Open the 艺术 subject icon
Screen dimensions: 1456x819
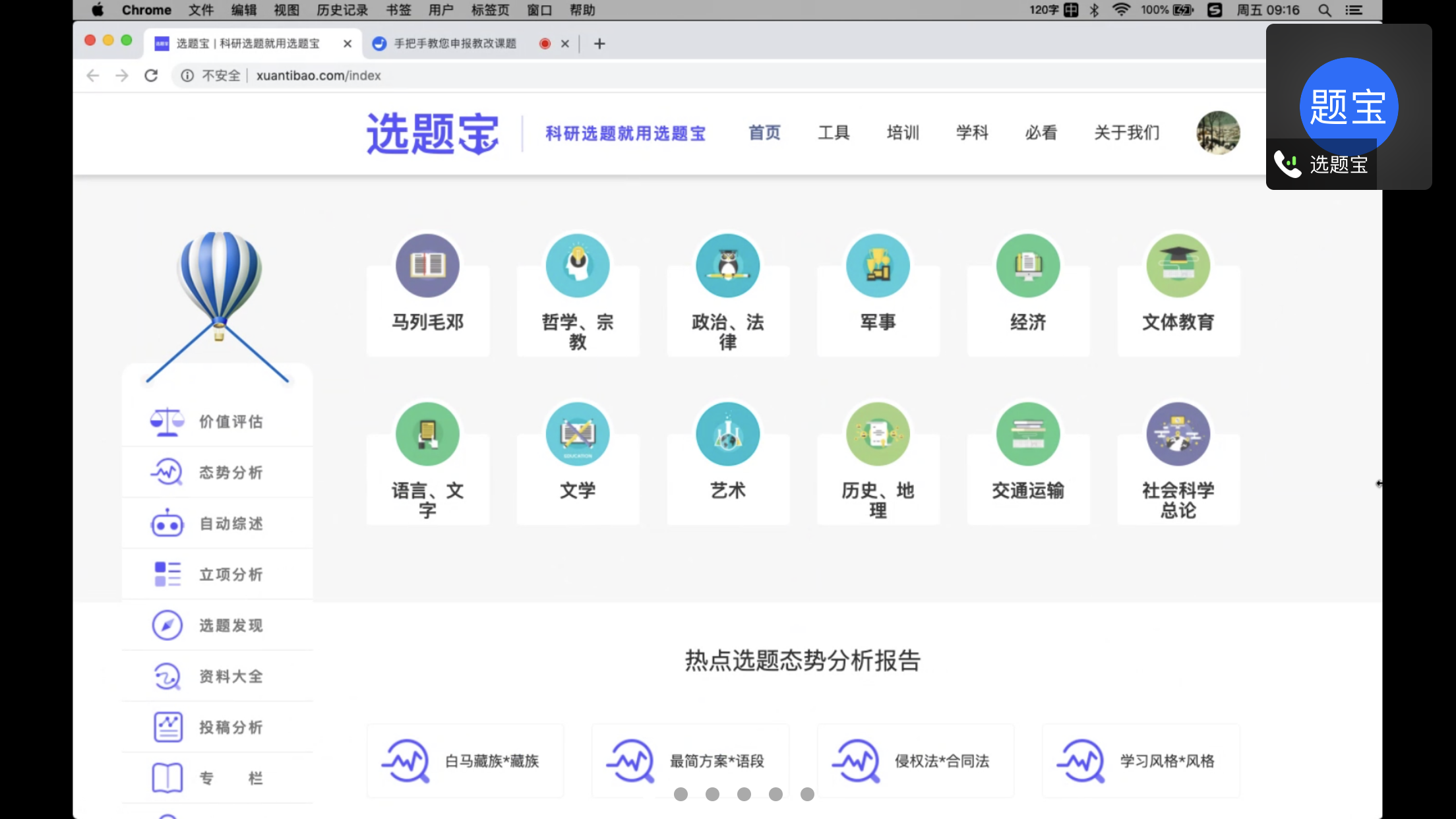(728, 434)
